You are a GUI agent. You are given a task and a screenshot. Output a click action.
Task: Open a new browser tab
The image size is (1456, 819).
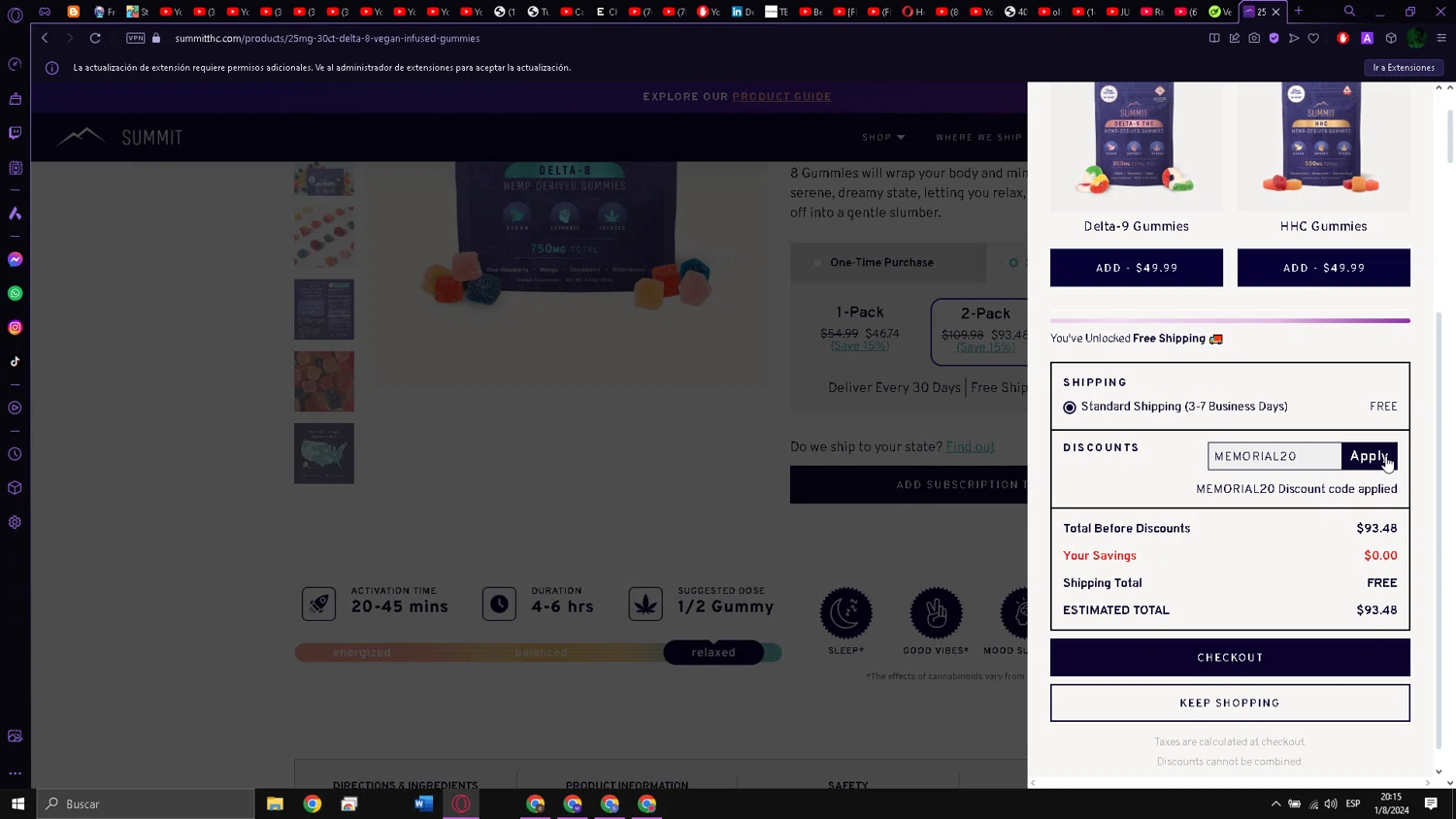point(1299,12)
